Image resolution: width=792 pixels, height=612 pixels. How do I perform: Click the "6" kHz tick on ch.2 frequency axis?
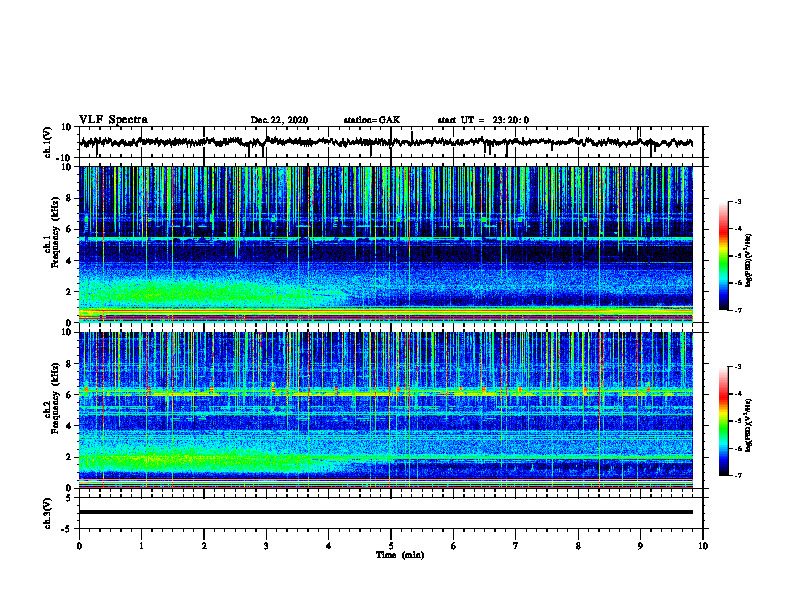[x=69, y=395]
